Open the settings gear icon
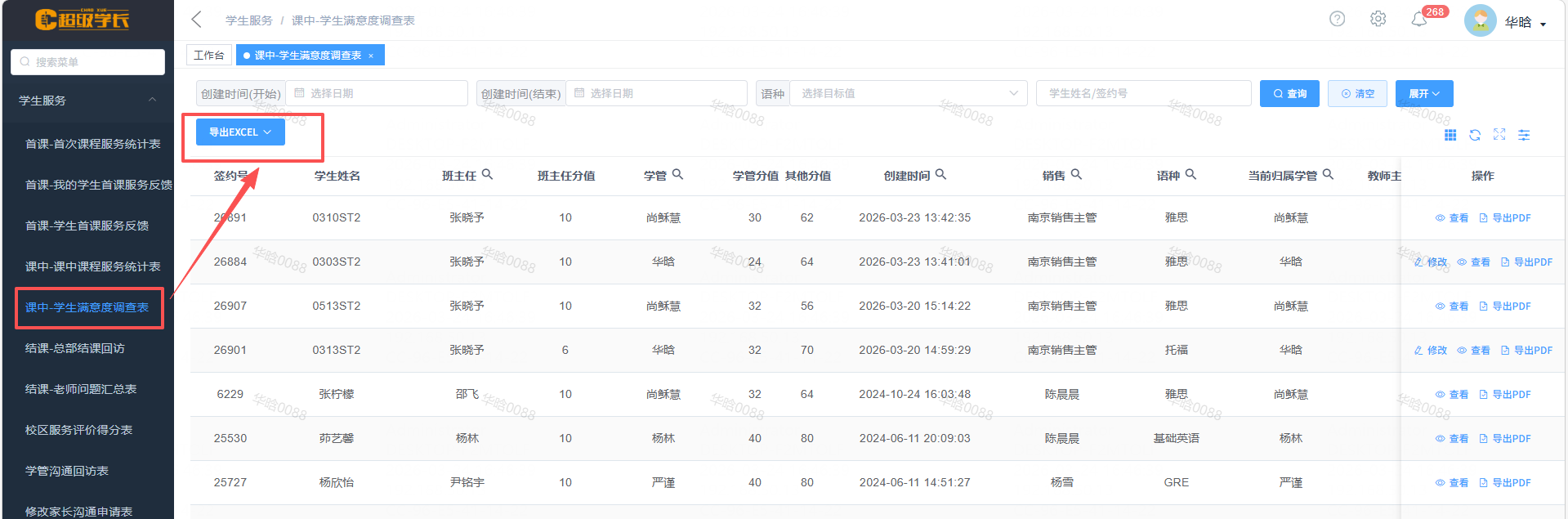This screenshot has width=1568, height=519. tap(1378, 19)
